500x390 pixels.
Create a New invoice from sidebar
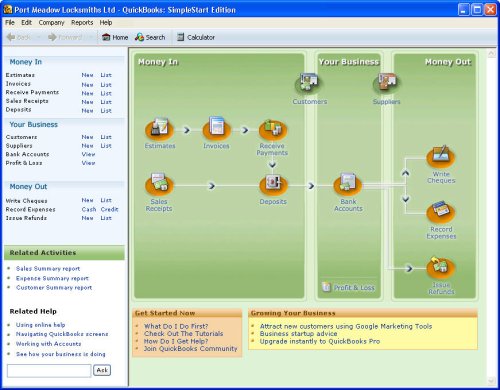87,85
